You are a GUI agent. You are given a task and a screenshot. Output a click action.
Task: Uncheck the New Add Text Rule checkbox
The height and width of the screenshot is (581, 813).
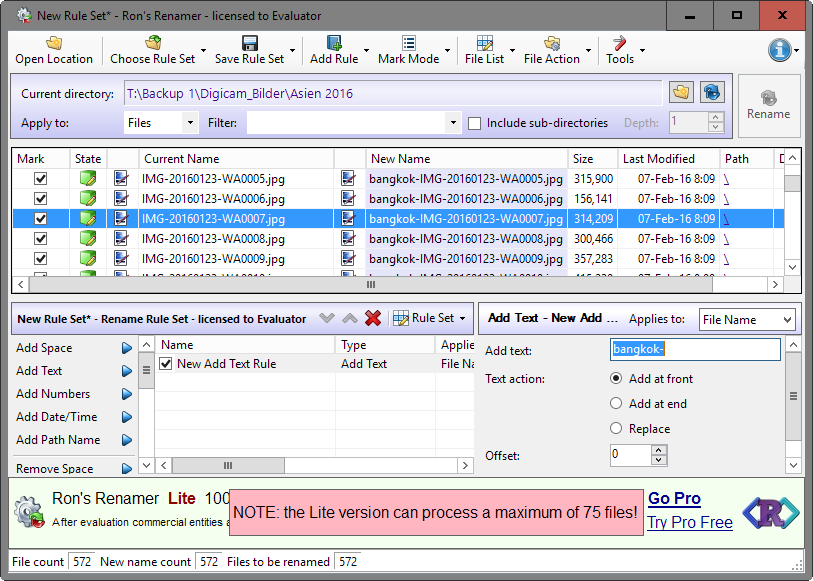coord(165,364)
